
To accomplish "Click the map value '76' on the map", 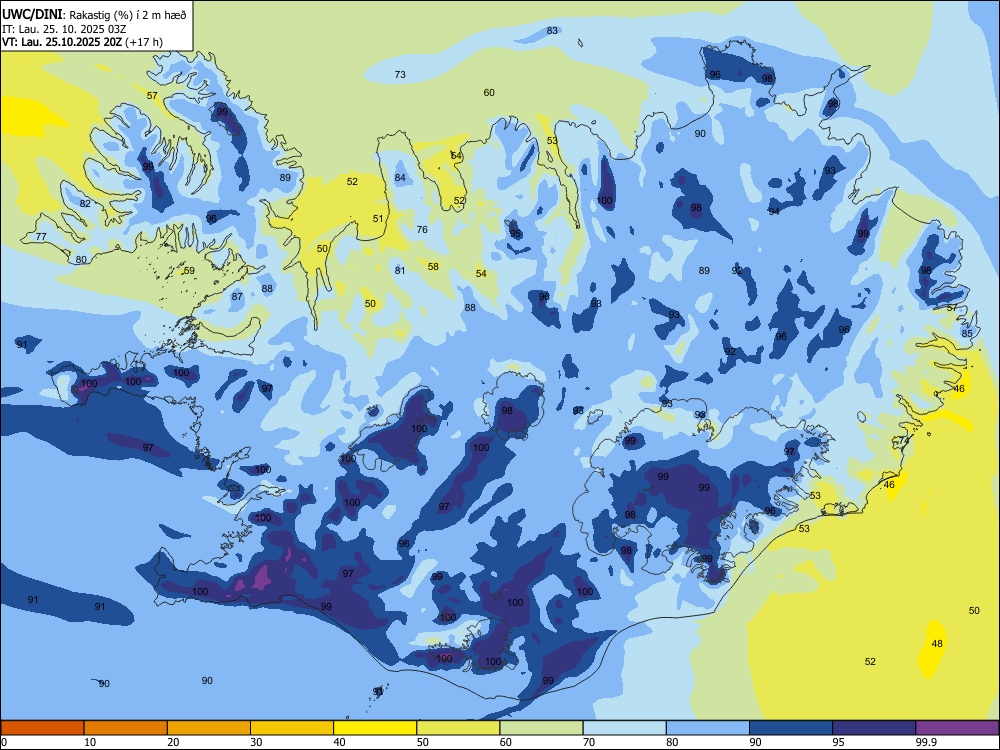I will (422, 230).
